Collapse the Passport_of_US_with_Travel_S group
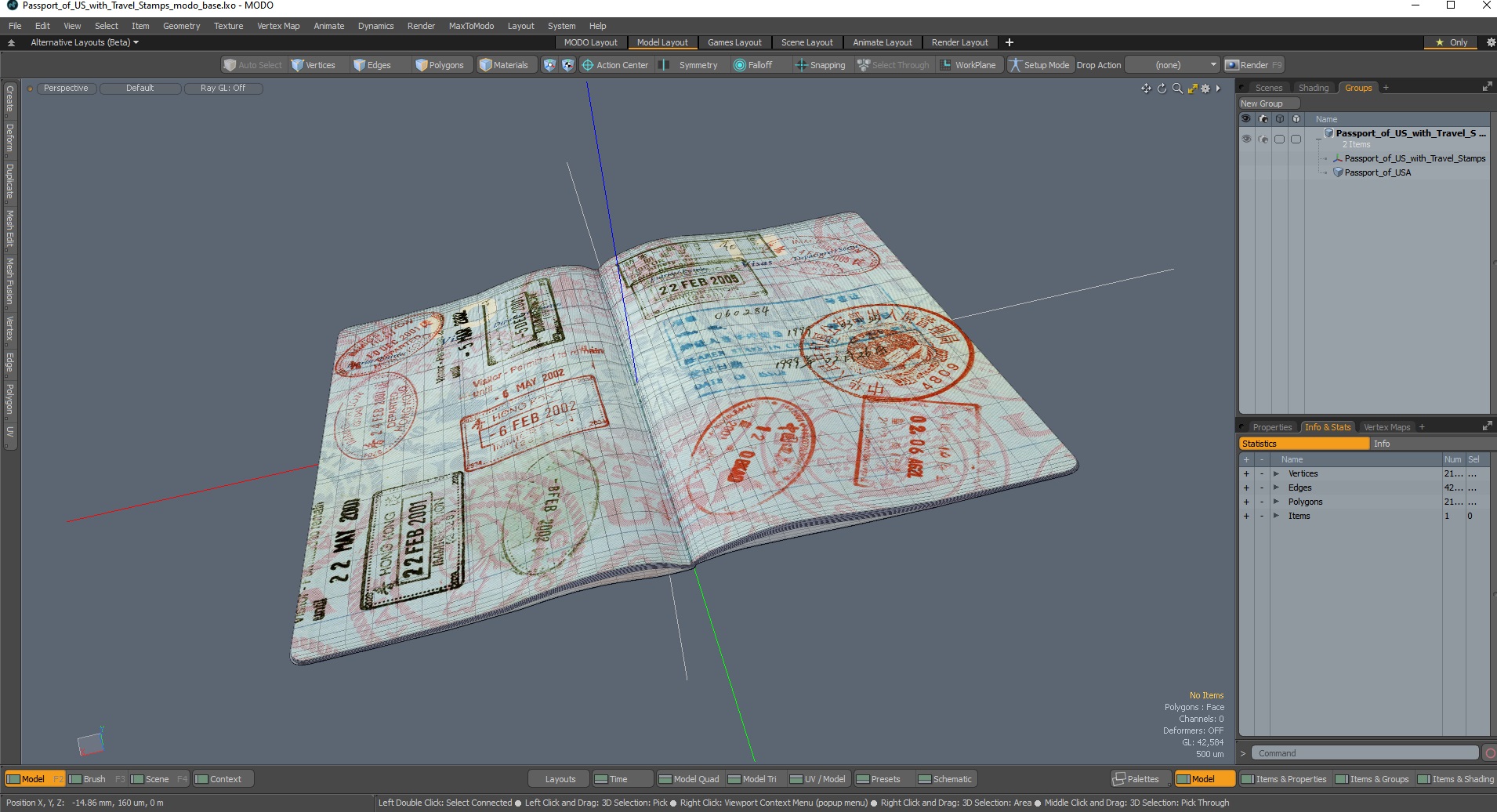 (1318, 139)
